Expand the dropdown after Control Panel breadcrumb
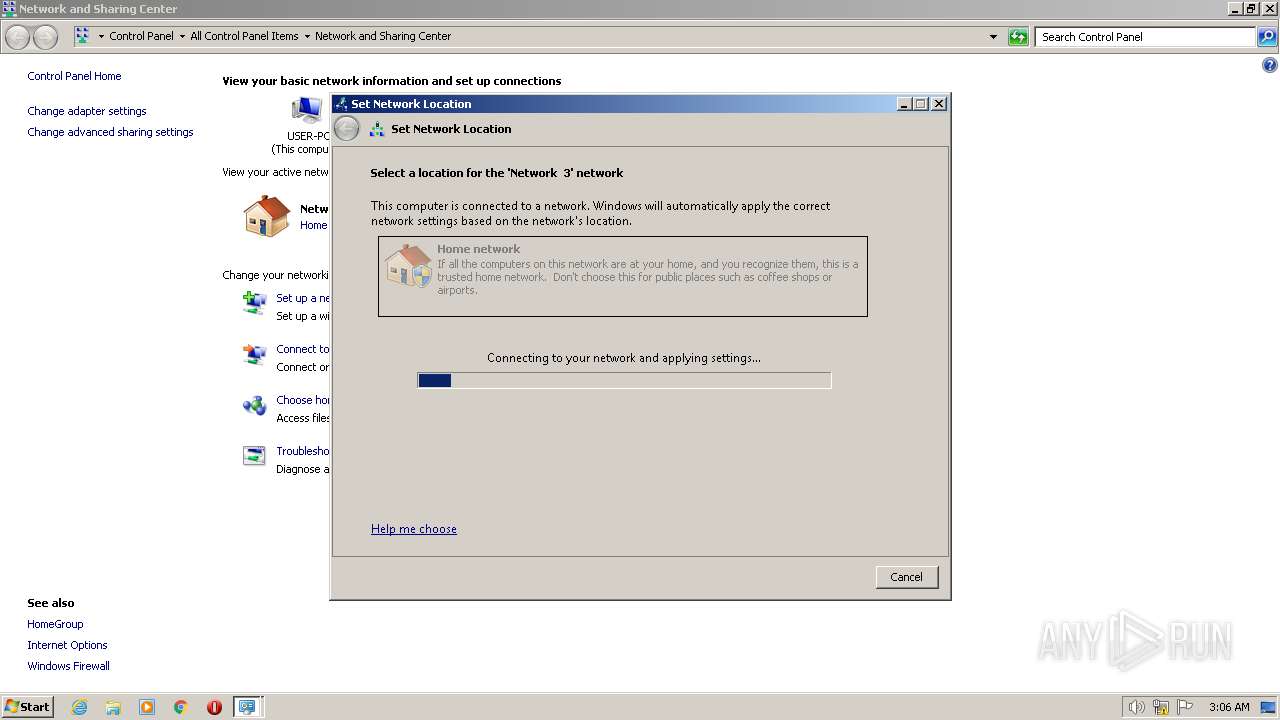 click(x=182, y=36)
